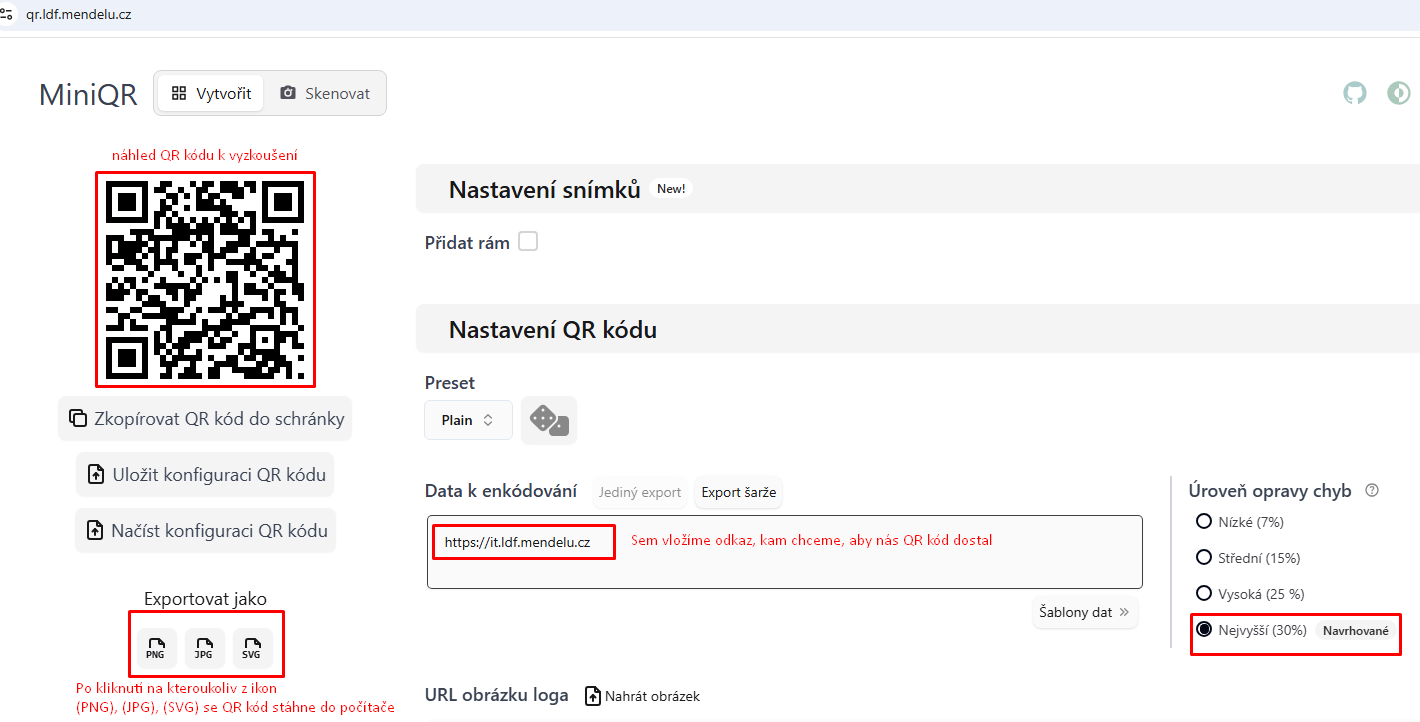Click the error correction help icon
This screenshot has height=722, width=1420.
coord(1372,491)
